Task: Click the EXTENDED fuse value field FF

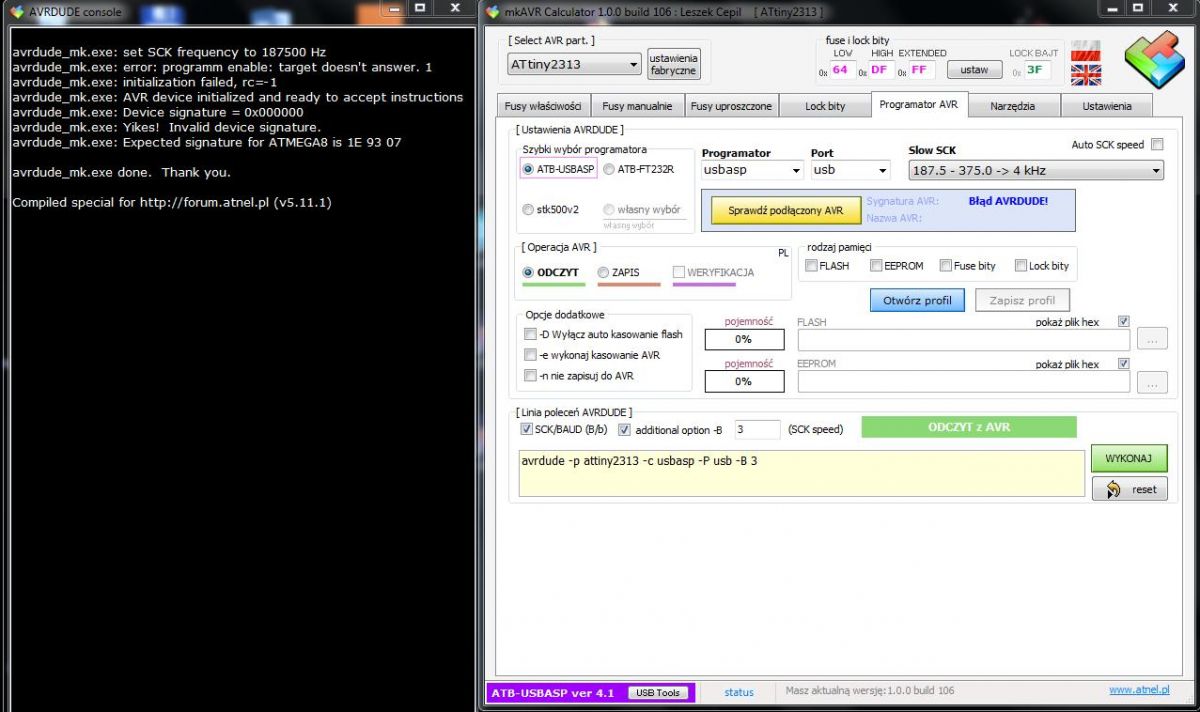Action: click(x=918, y=70)
